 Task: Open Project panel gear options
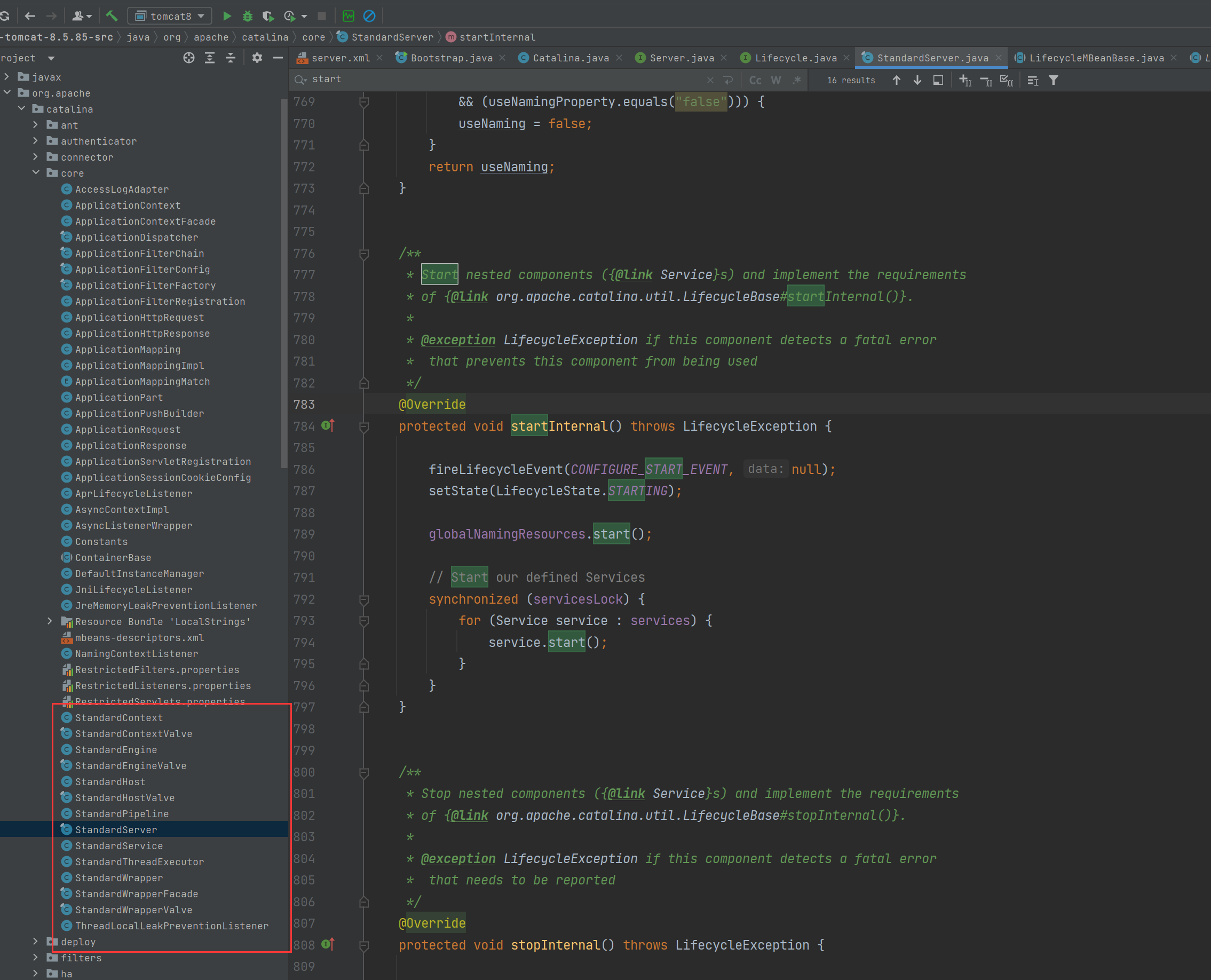(257, 58)
